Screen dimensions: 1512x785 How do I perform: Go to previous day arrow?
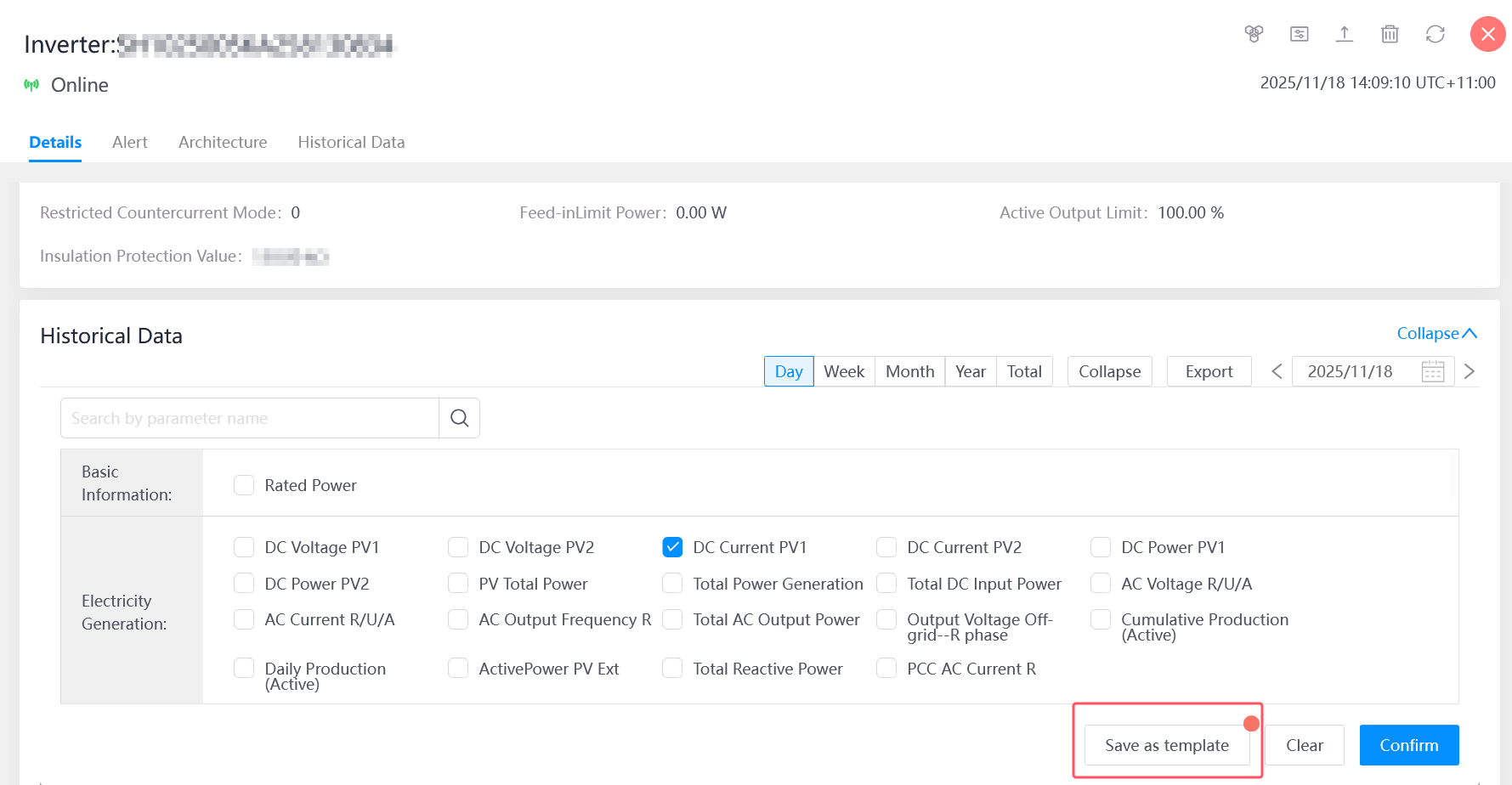pyautogui.click(x=1277, y=371)
